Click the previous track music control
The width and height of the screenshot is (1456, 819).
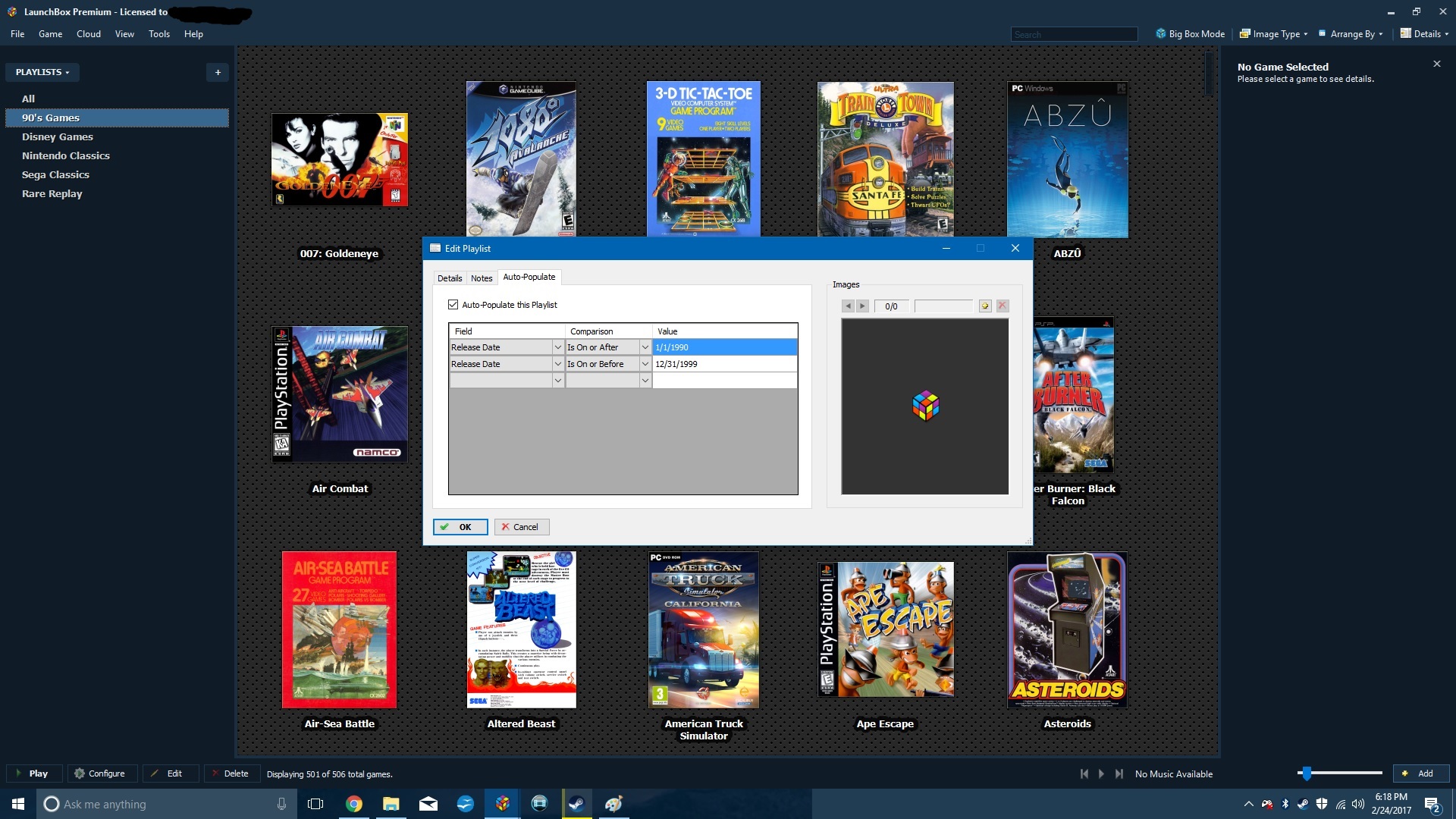click(x=1084, y=774)
